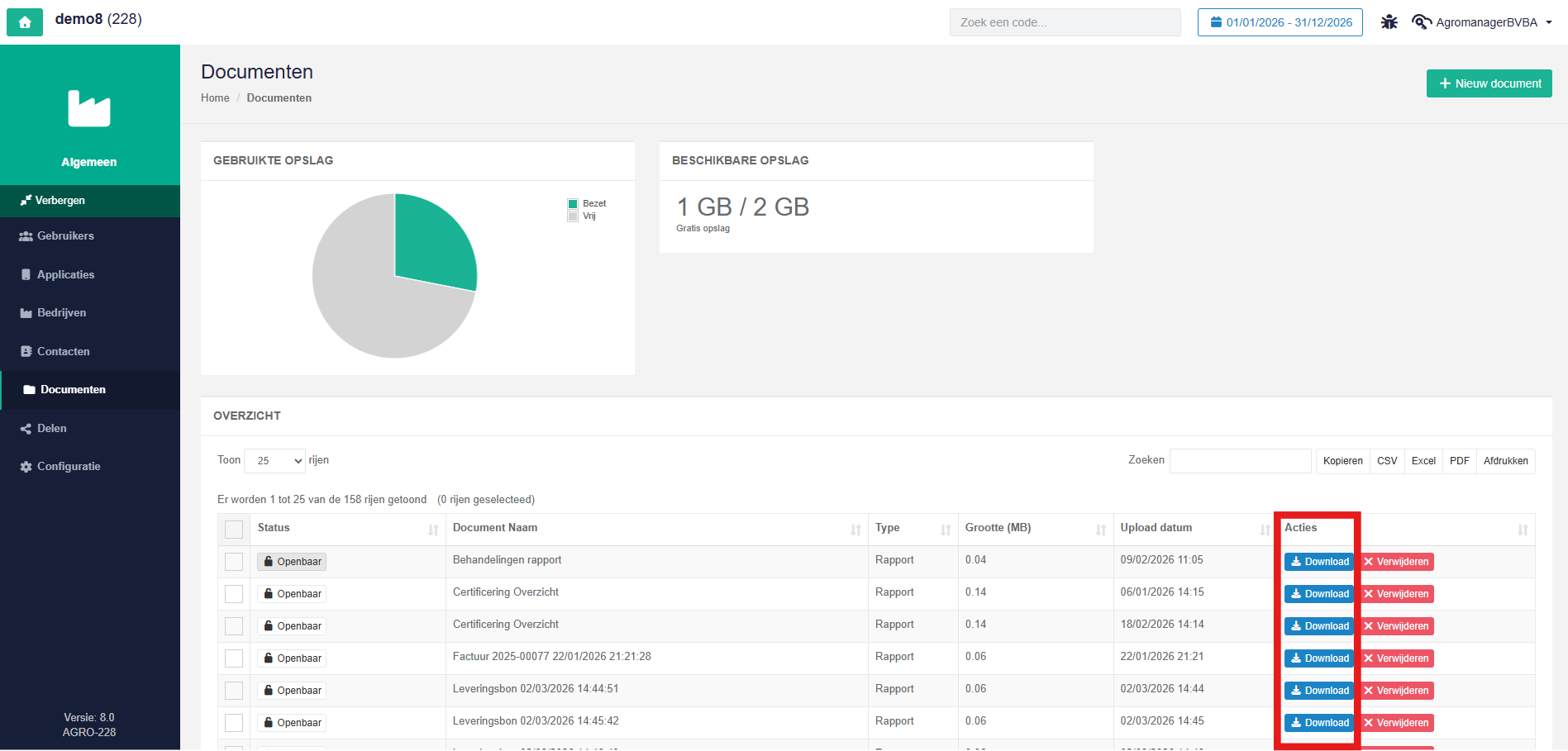The width and height of the screenshot is (1568, 751).
Task: Click sort arrows in Type column header
Action: click(946, 530)
